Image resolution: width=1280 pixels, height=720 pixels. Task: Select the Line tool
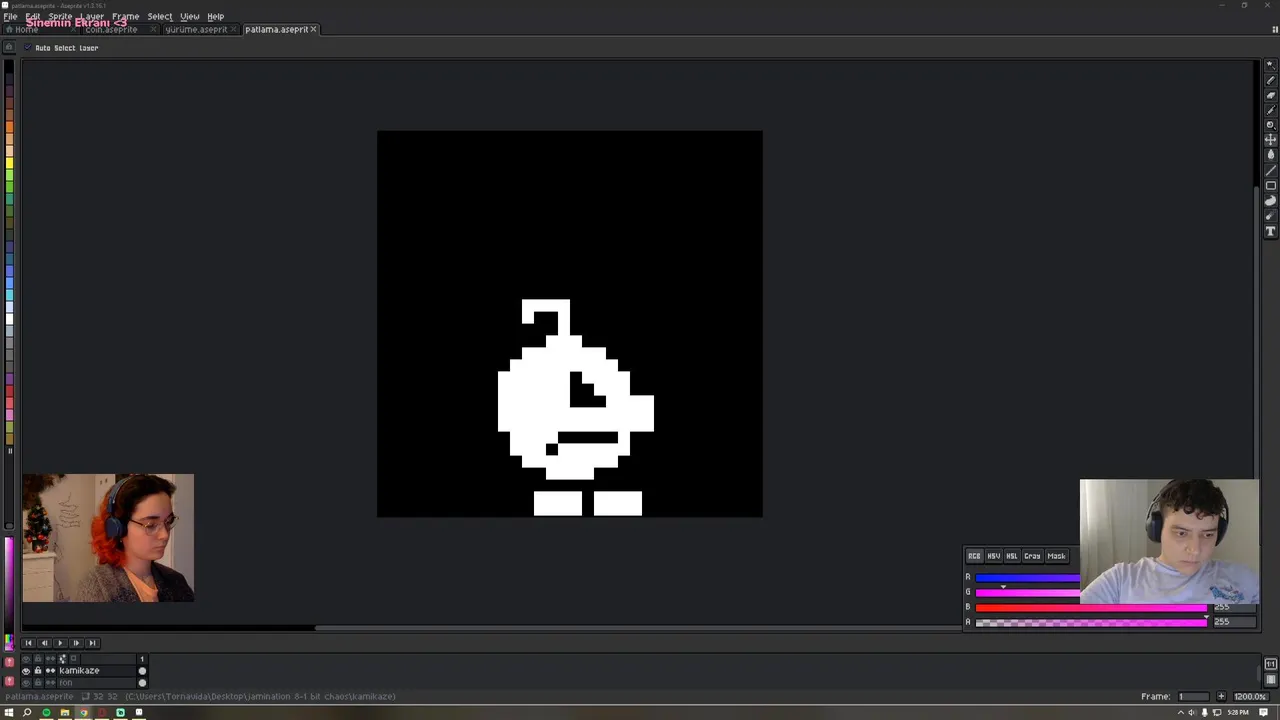[x=1270, y=170]
